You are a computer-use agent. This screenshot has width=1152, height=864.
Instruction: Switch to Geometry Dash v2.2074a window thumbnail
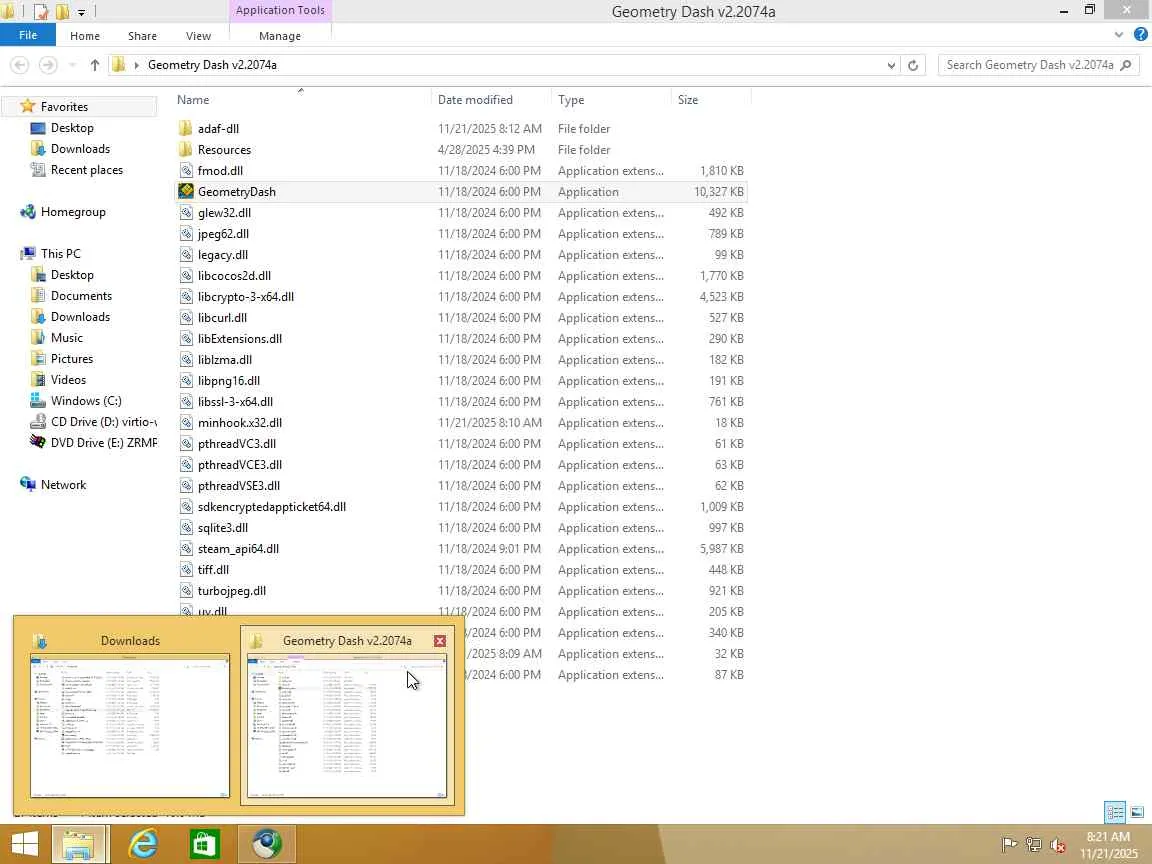(x=347, y=714)
